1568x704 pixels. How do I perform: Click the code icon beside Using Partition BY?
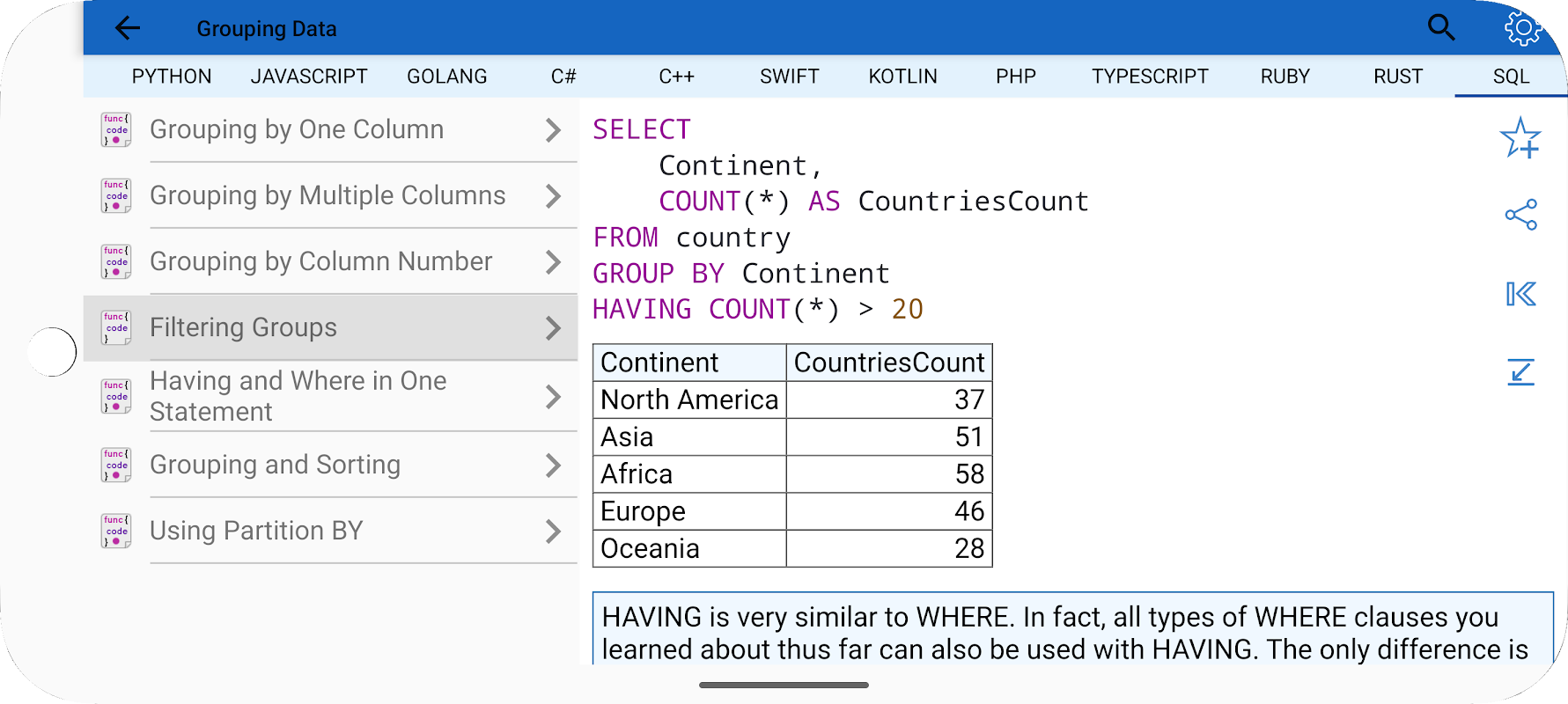click(116, 531)
